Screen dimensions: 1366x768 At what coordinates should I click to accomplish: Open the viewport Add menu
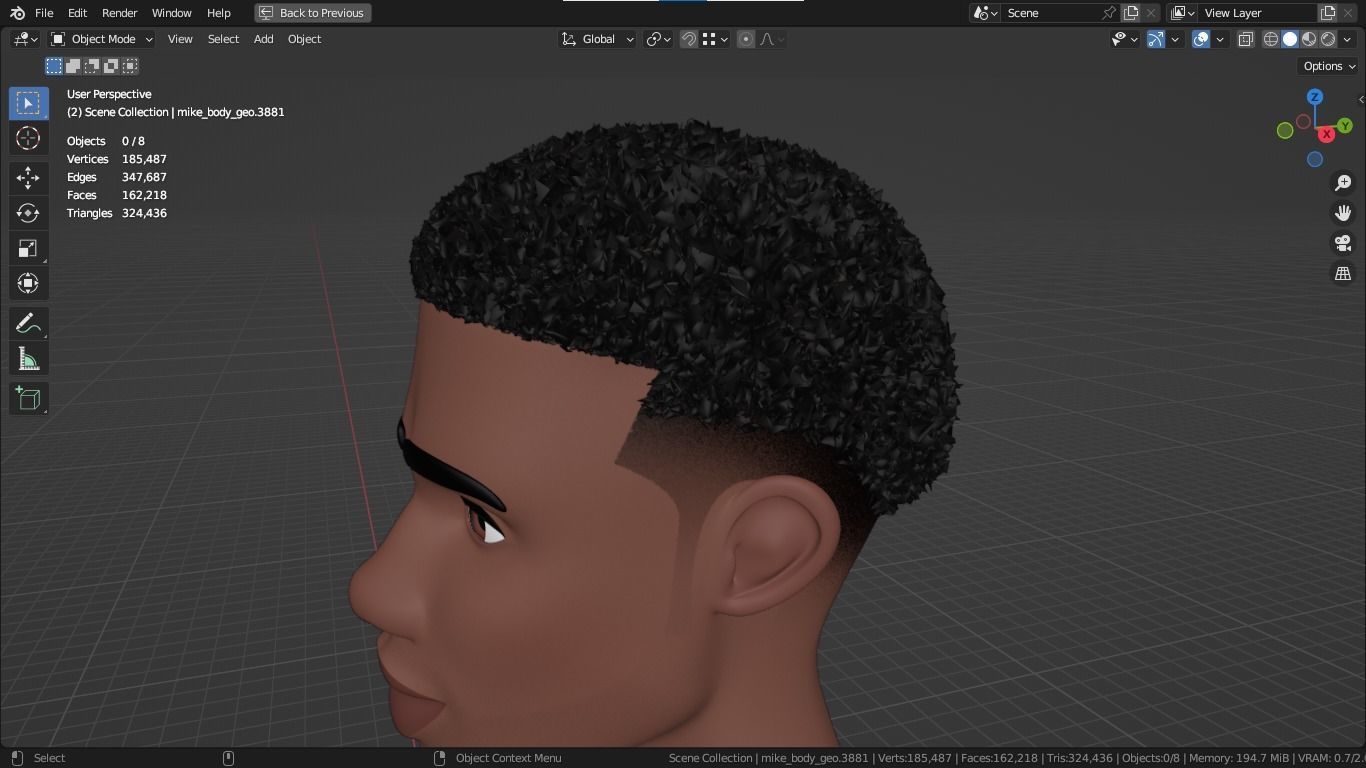click(263, 39)
